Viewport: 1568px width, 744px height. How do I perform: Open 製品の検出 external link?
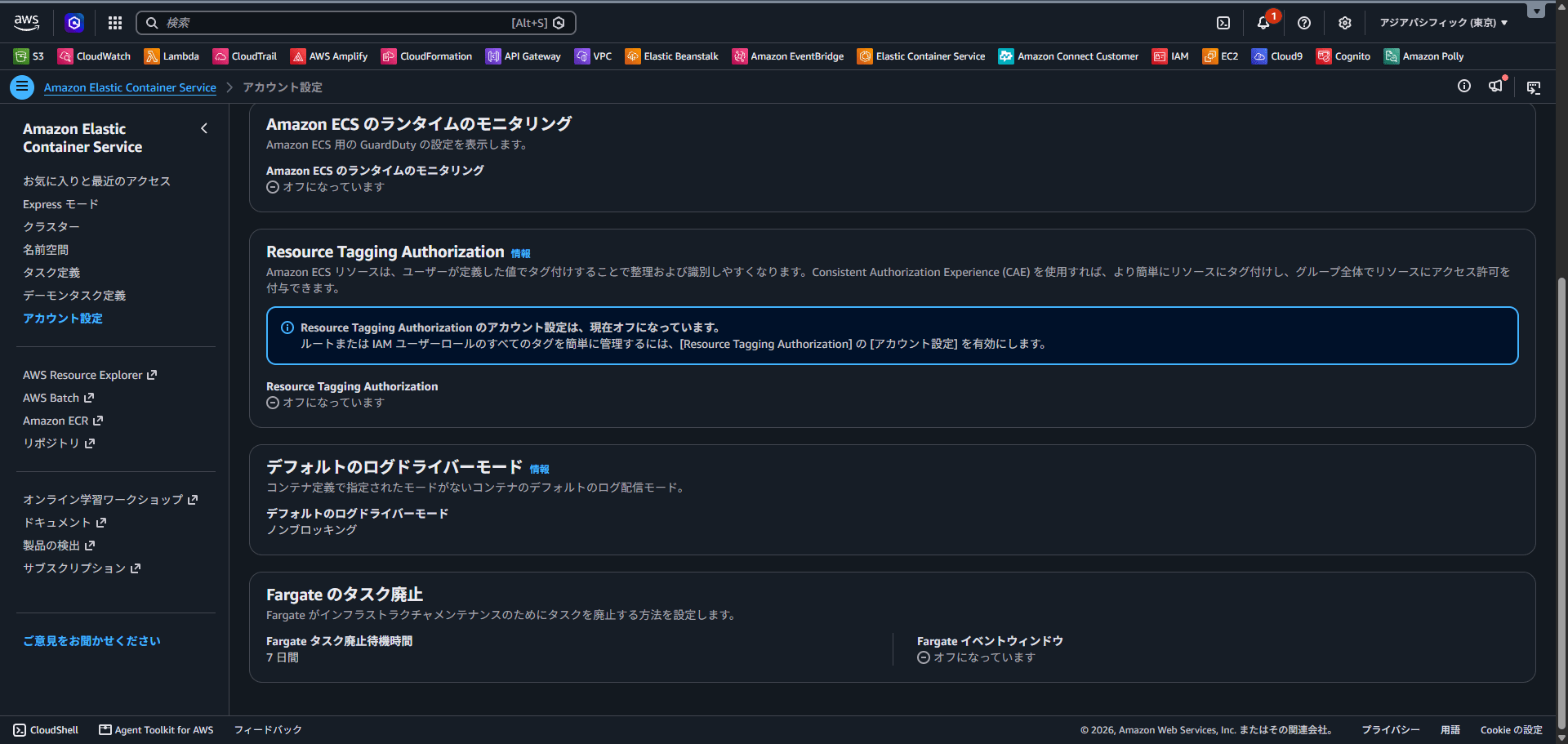[59, 546]
